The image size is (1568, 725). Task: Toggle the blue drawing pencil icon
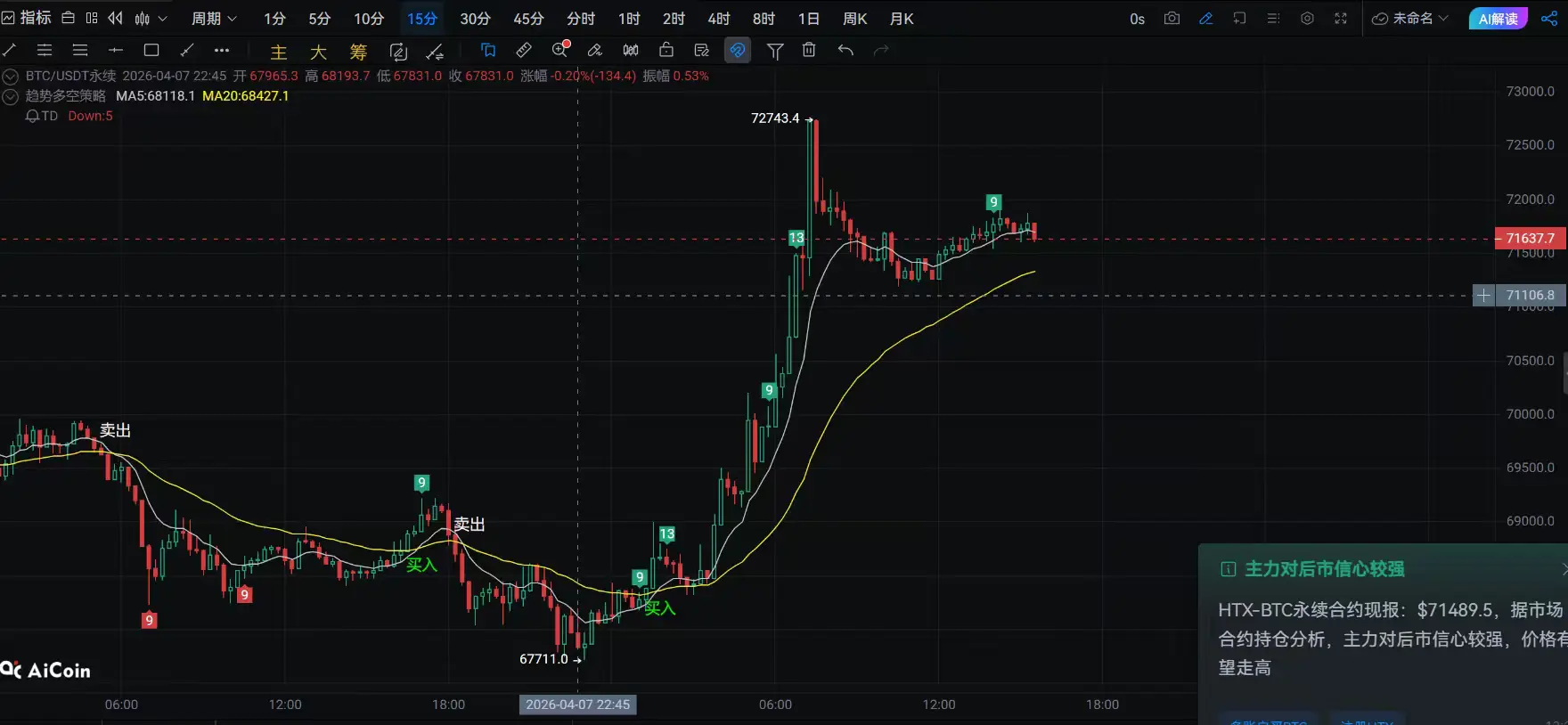tap(1205, 18)
